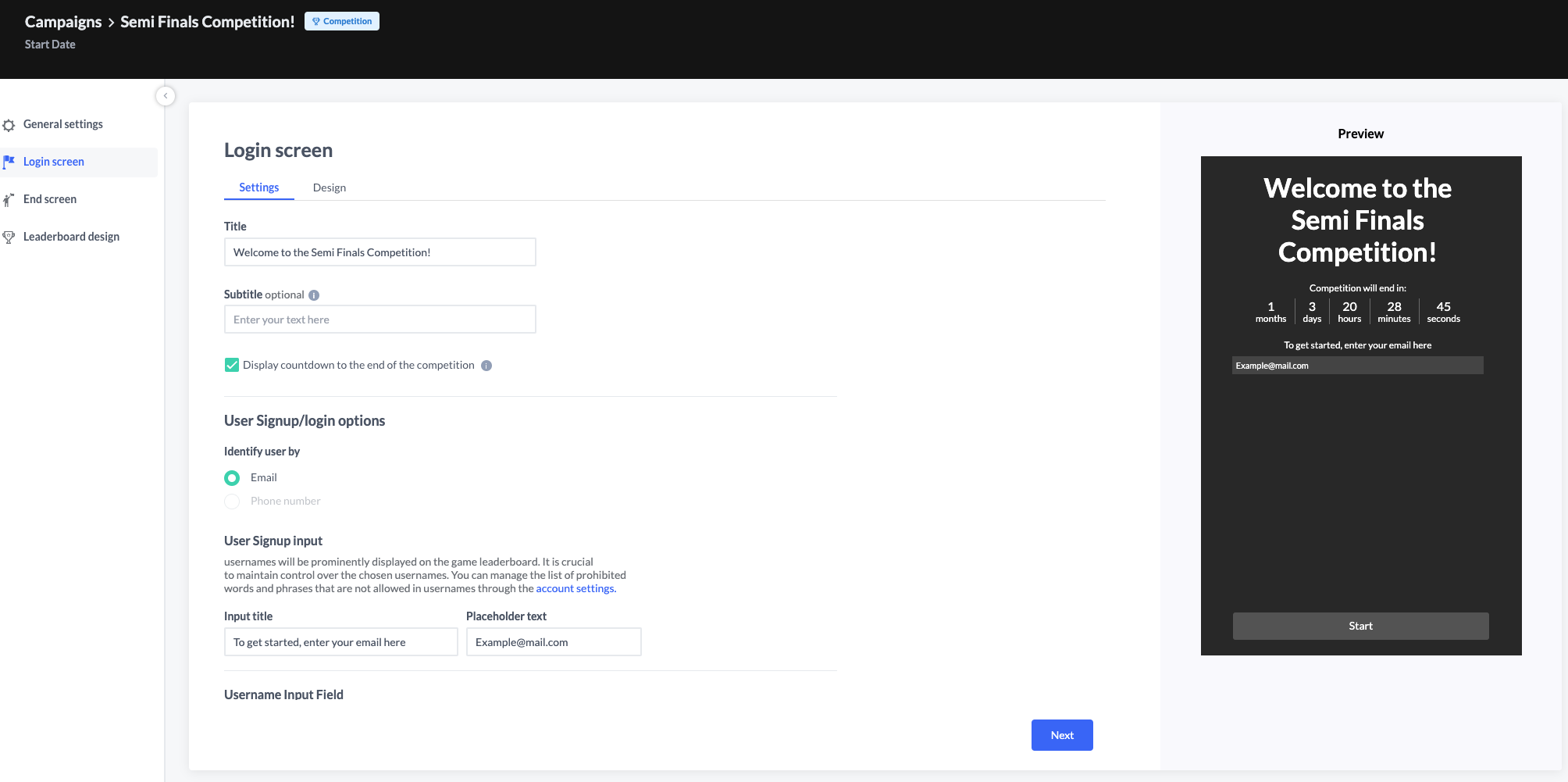Uncheck Display countdown checkbox
This screenshot has width=1568, height=782.
tap(232, 365)
